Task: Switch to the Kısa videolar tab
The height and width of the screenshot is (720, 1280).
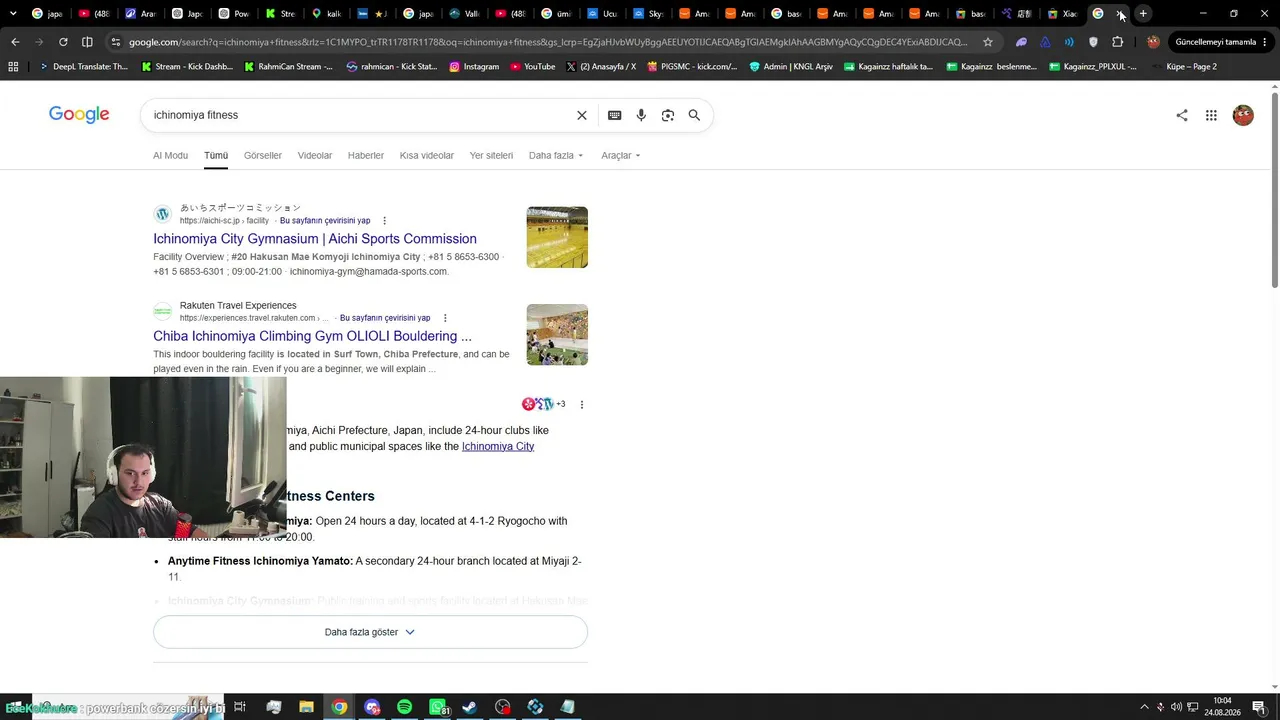Action: [x=427, y=156]
